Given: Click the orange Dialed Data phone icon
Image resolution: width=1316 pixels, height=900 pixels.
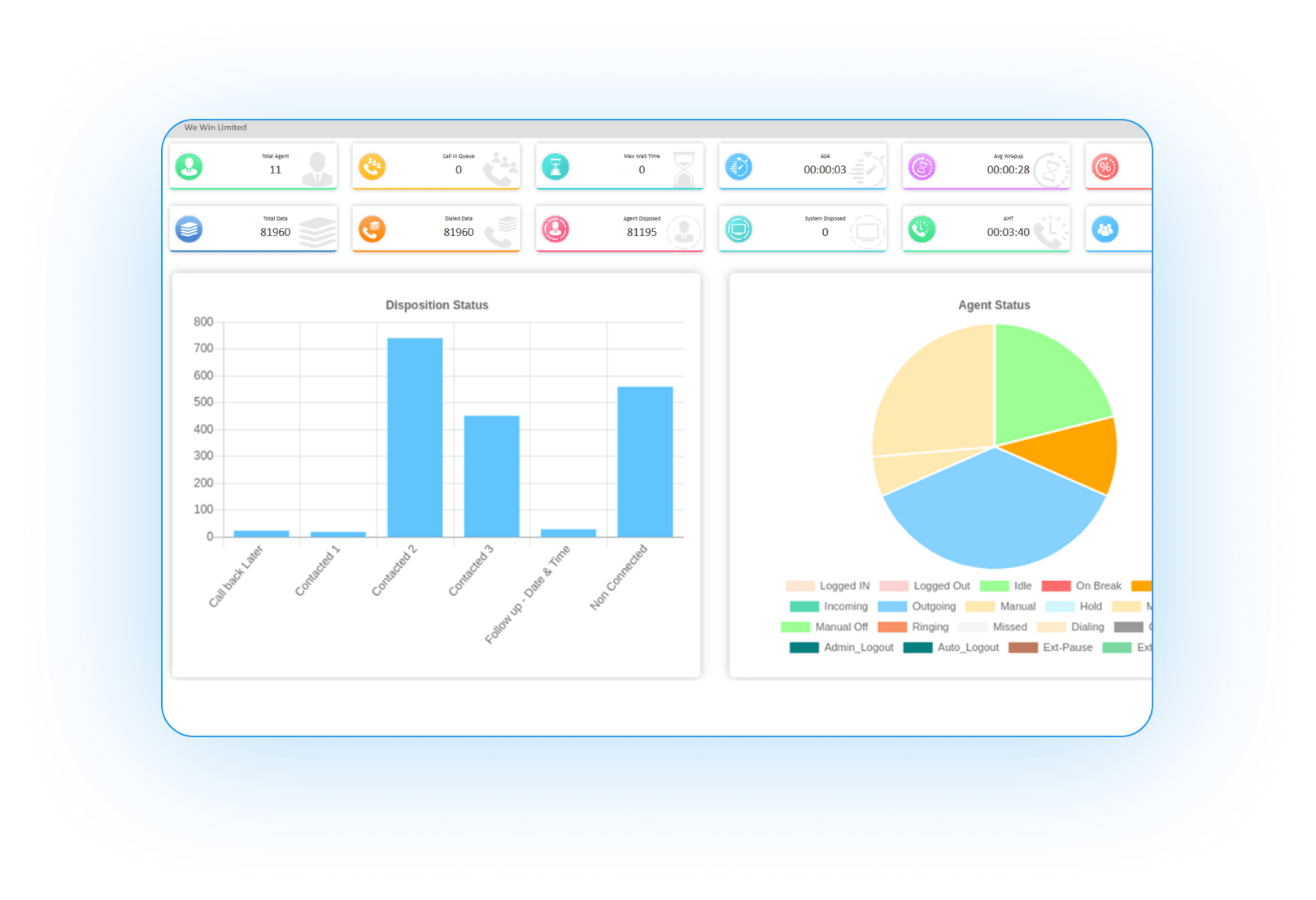Looking at the screenshot, I should tap(373, 229).
